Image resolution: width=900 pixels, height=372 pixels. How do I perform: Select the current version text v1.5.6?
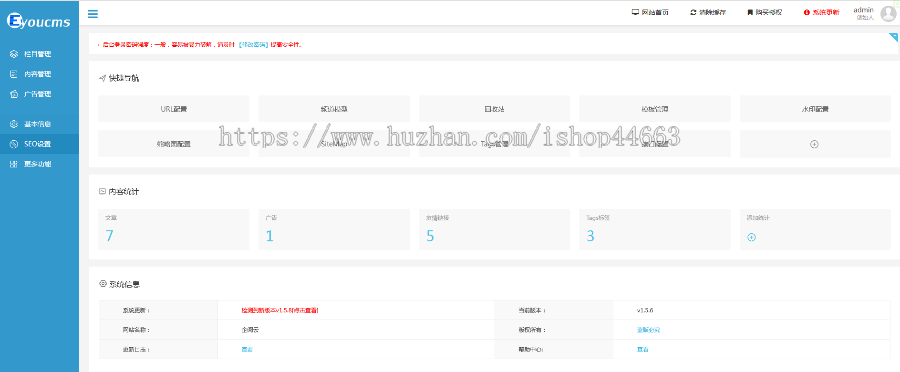pyautogui.click(x=645, y=310)
